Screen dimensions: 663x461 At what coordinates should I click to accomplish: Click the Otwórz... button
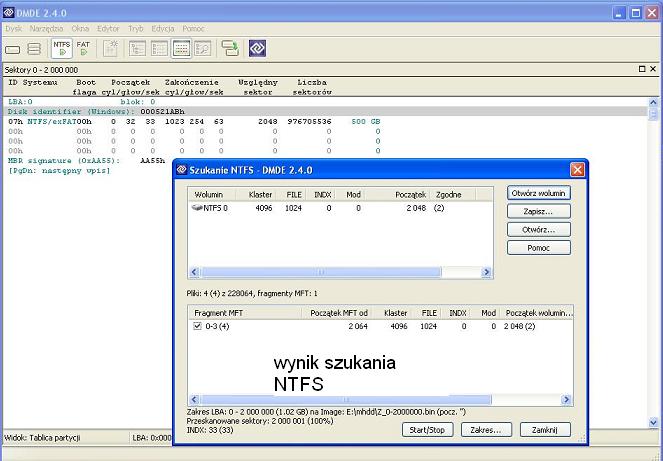tap(539, 230)
